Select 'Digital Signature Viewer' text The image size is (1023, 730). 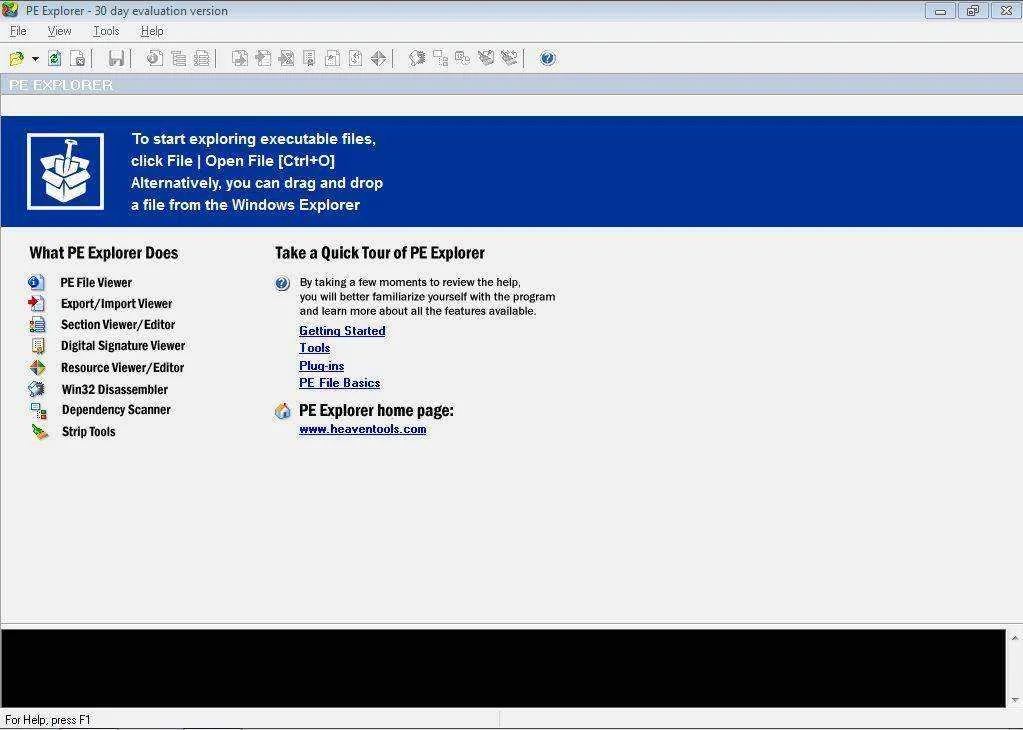(123, 346)
